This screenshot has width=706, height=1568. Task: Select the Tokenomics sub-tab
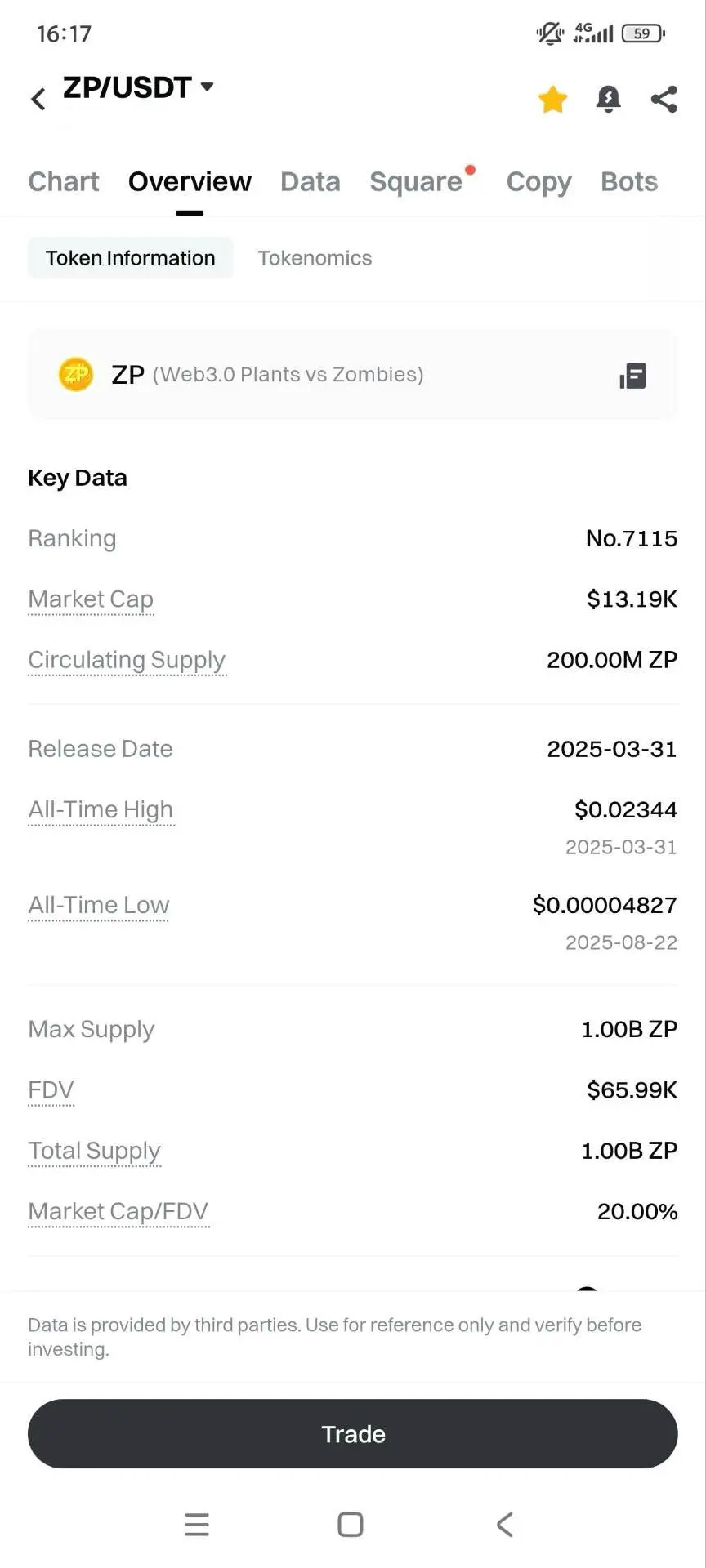pyautogui.click(x=315, y=258)
